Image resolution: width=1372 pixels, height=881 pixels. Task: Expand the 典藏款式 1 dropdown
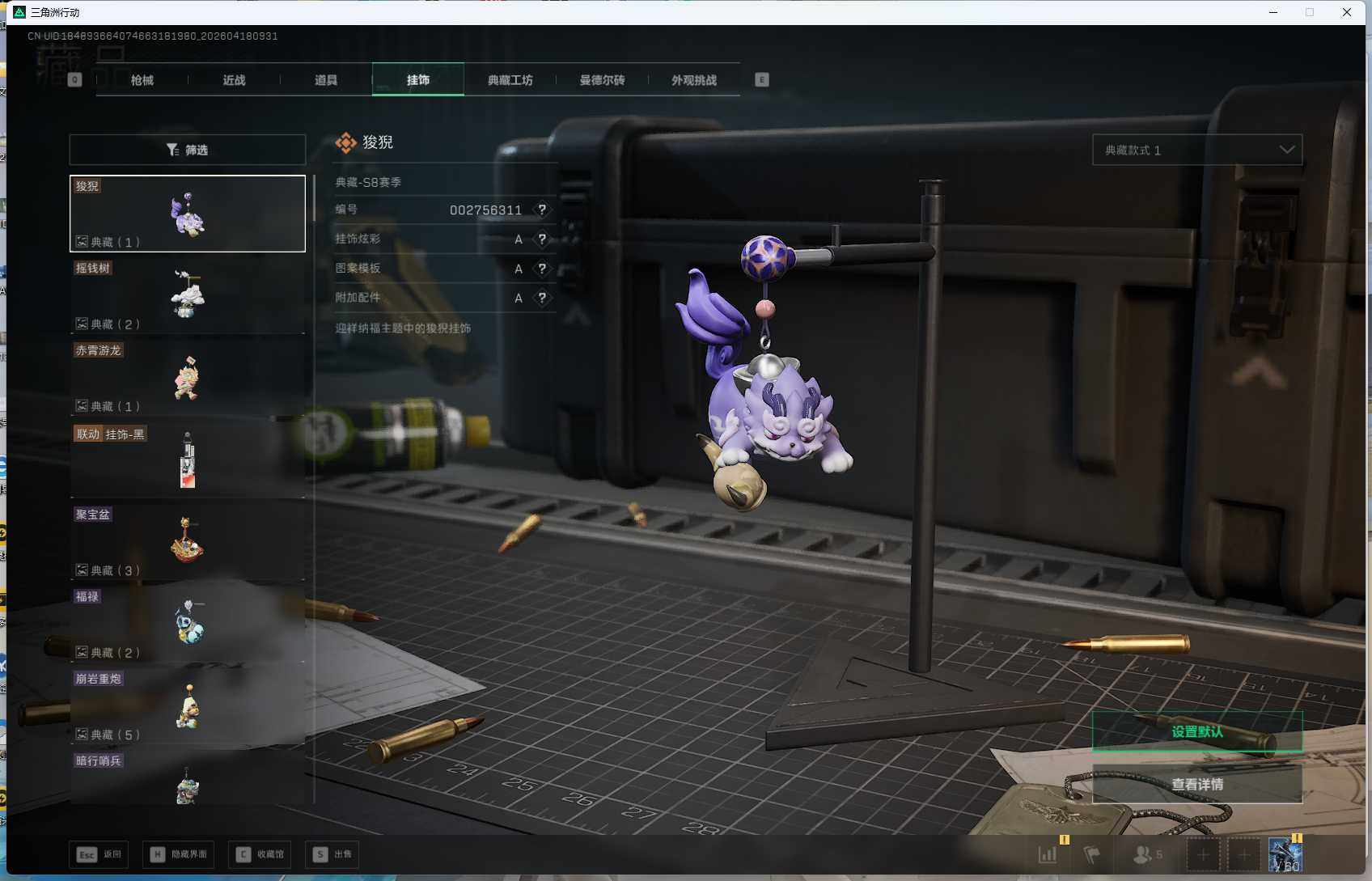pyautogui.click(x=1196, y=150)
